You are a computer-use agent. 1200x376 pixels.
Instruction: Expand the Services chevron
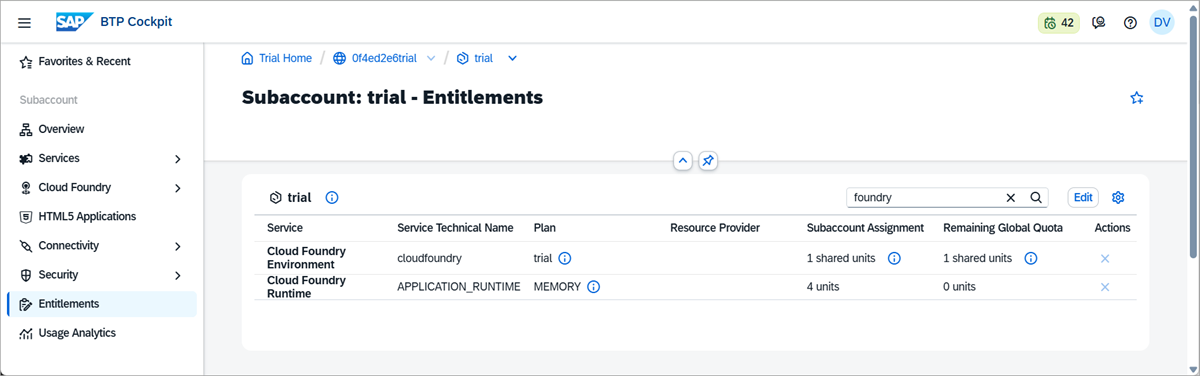(178, 159)
